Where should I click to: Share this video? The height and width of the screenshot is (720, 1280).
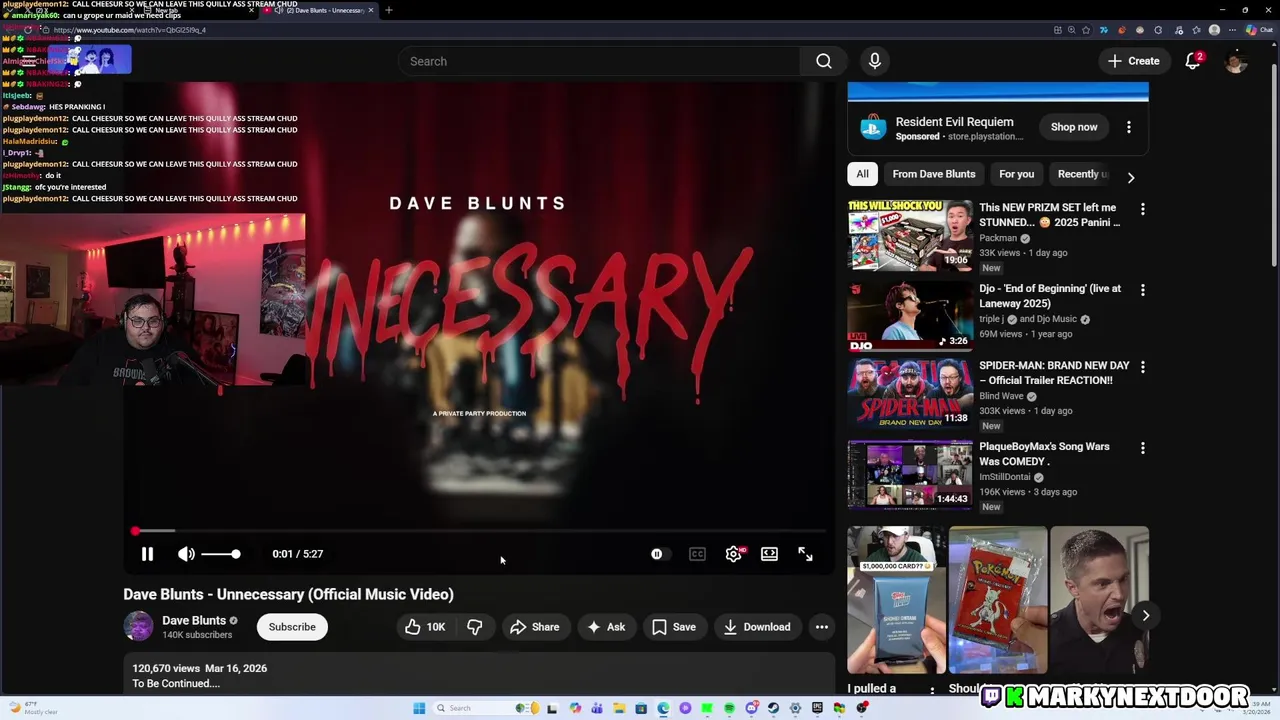(x=535, y=627)
